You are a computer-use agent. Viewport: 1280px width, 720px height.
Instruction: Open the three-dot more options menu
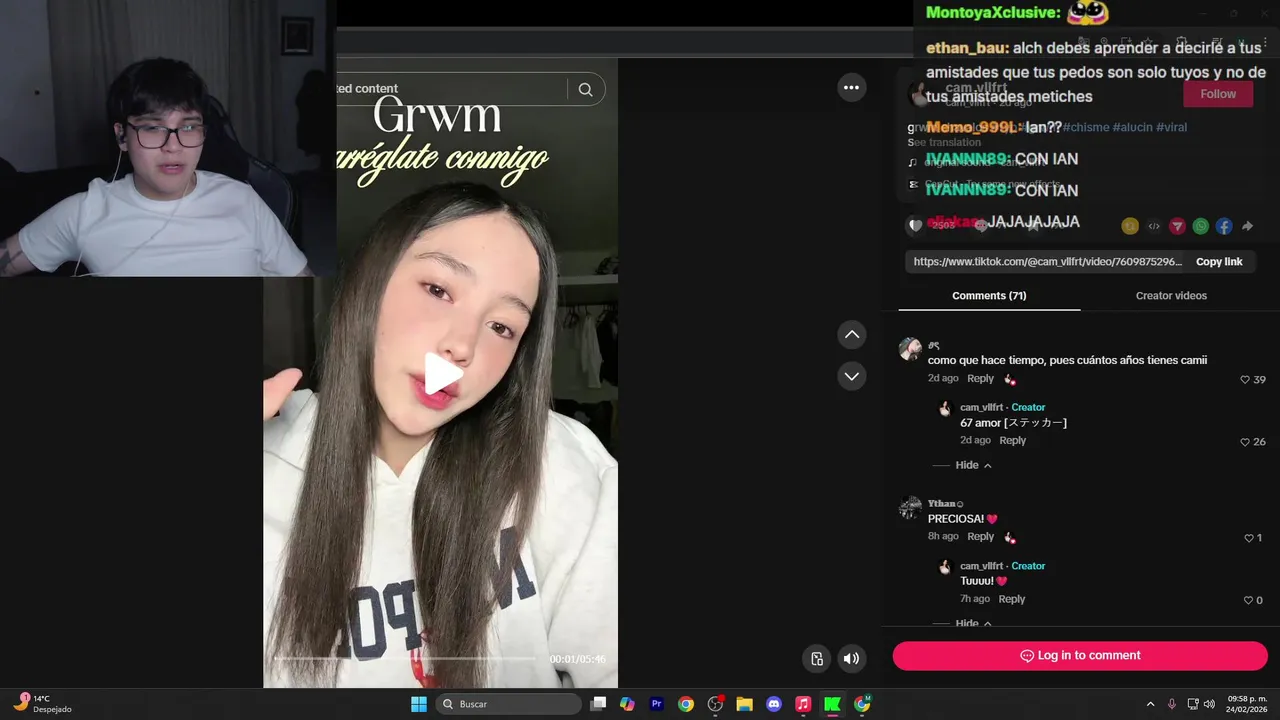click(851, 88)
